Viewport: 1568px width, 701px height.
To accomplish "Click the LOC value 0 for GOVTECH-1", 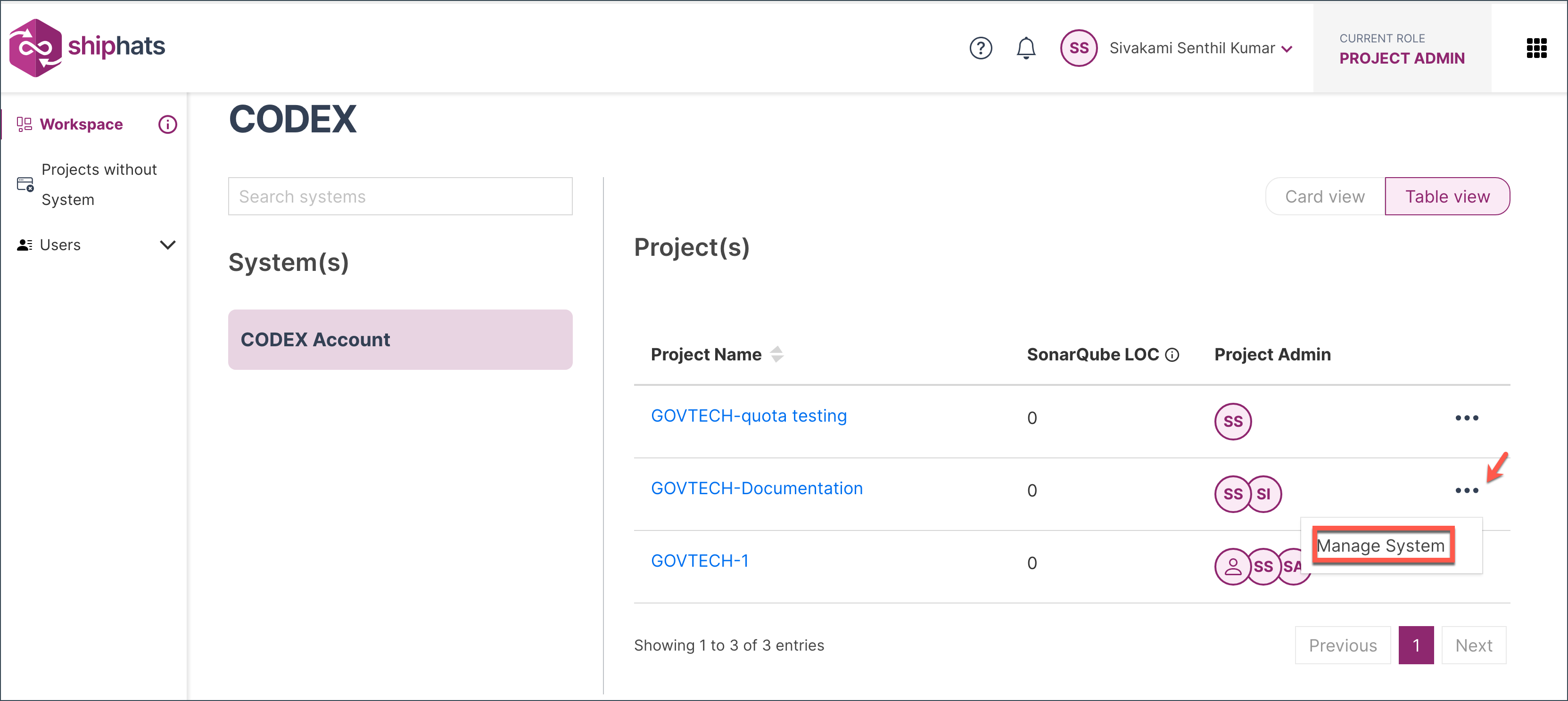I will click(x=1032, y=563).
